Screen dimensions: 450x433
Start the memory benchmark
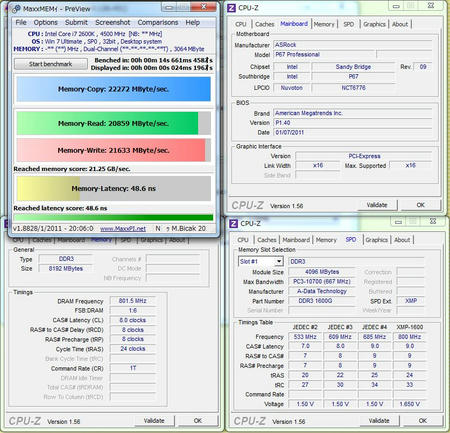[51, 64]
